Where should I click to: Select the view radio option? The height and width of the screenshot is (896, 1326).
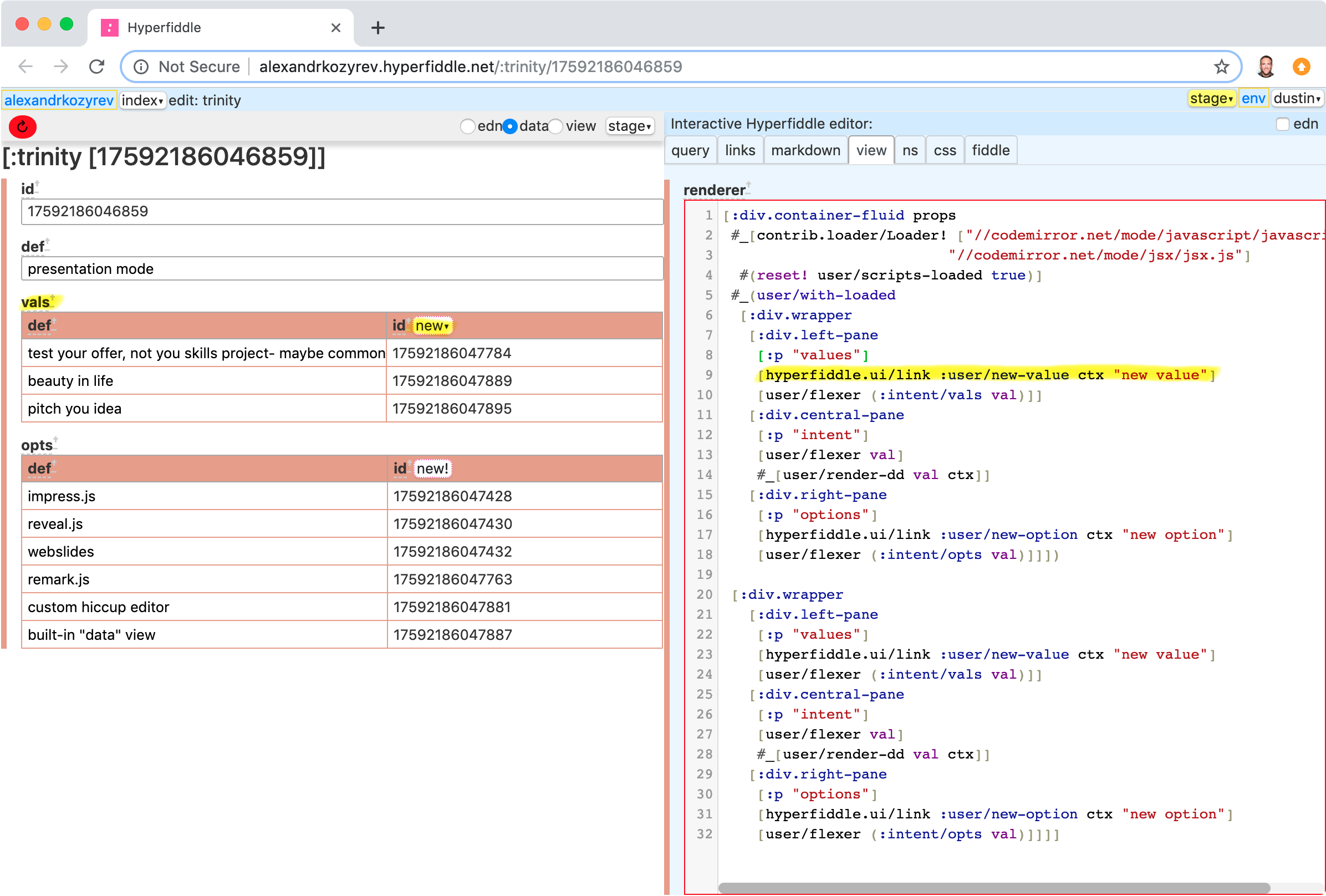coord(555,126)
